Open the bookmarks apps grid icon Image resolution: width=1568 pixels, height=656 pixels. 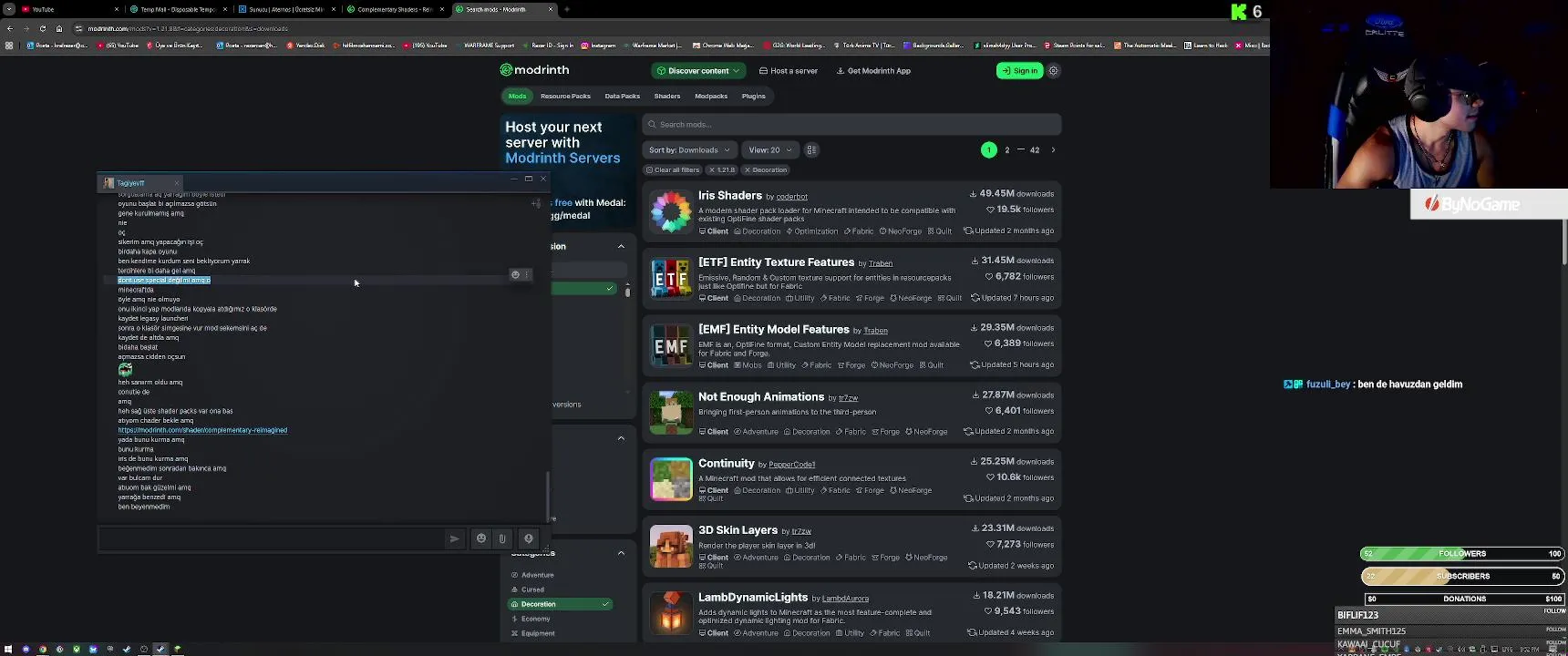(x=9, y=45)
